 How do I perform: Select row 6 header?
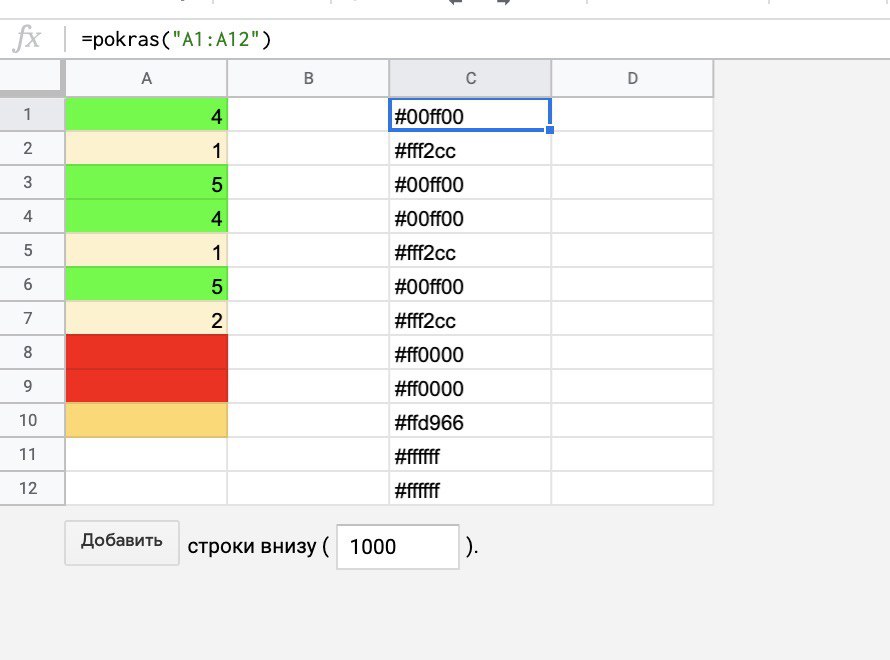pyautogui.click(x=32, y=285)
